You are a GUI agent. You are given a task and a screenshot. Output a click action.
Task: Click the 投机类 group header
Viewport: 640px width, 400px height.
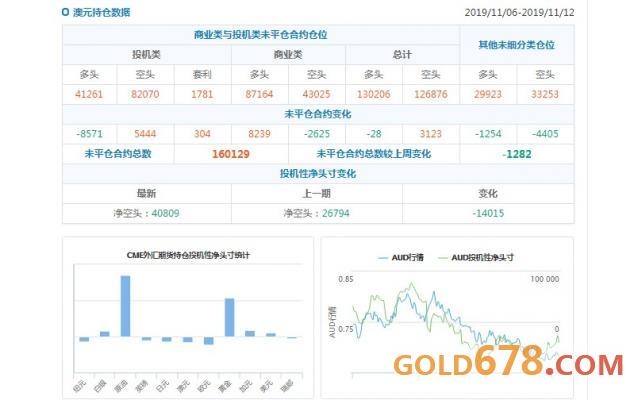[146, 55]
